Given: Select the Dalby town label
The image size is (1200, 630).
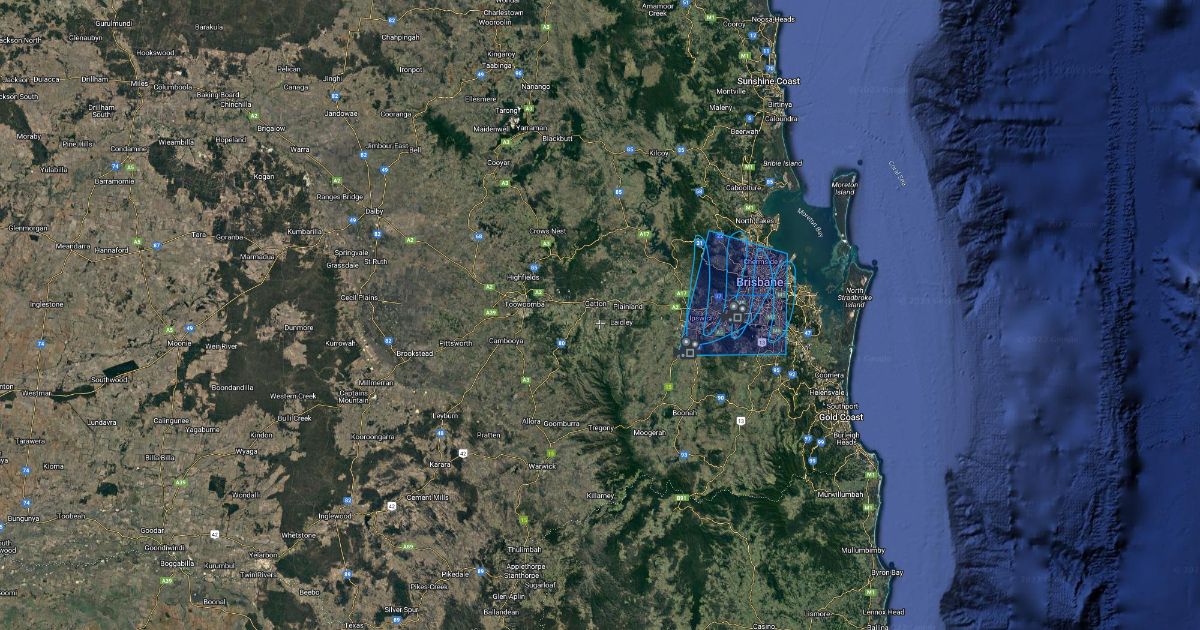Looking at the screenshot, I should [375, 212].
